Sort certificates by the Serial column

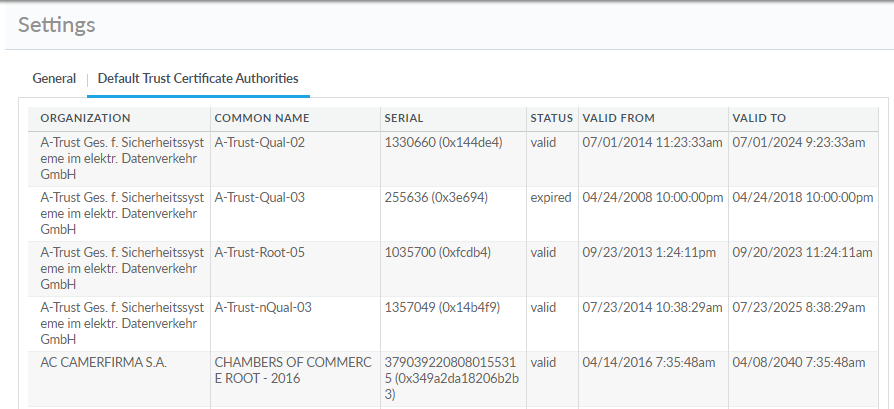(404, 118)
